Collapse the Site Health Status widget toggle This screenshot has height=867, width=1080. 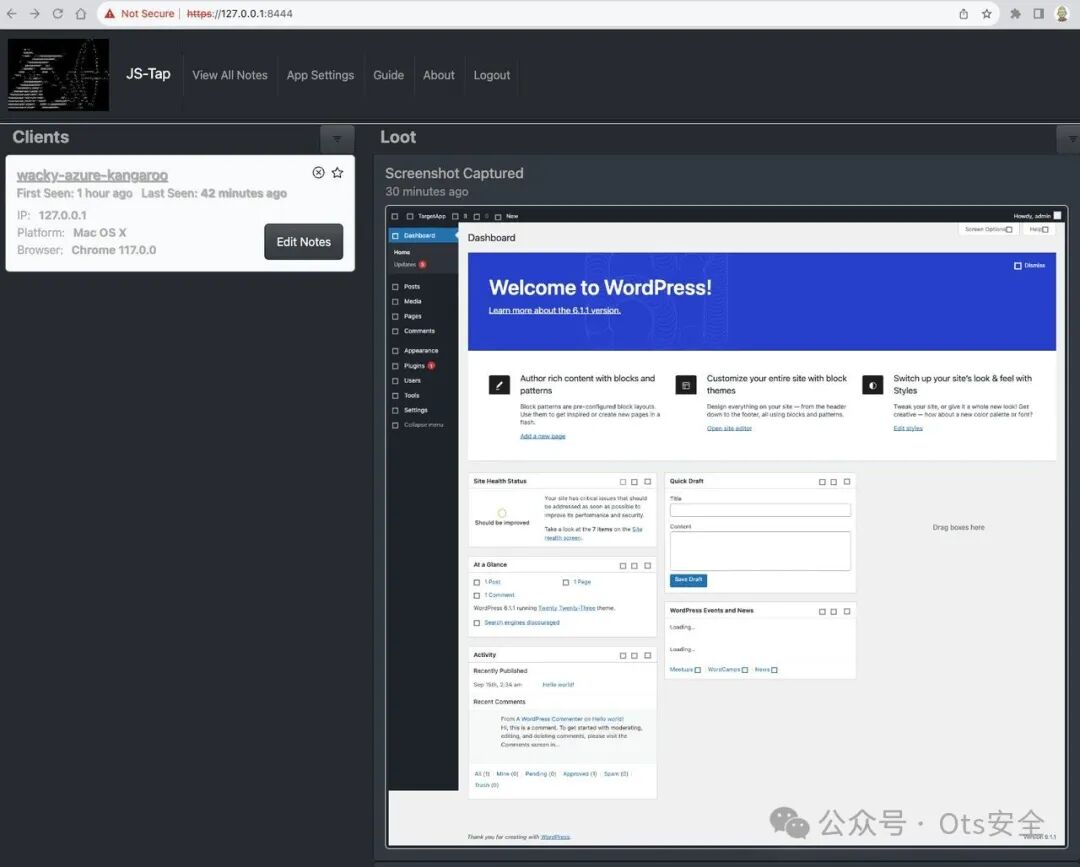pyautogui.click(x=647, y=482)
